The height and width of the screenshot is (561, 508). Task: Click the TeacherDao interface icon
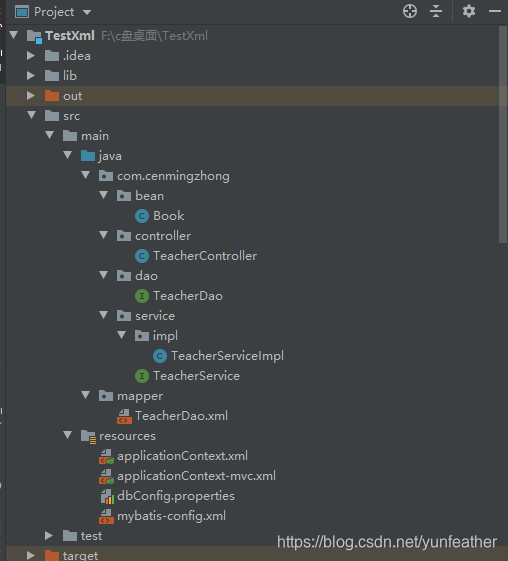point(142,296)
